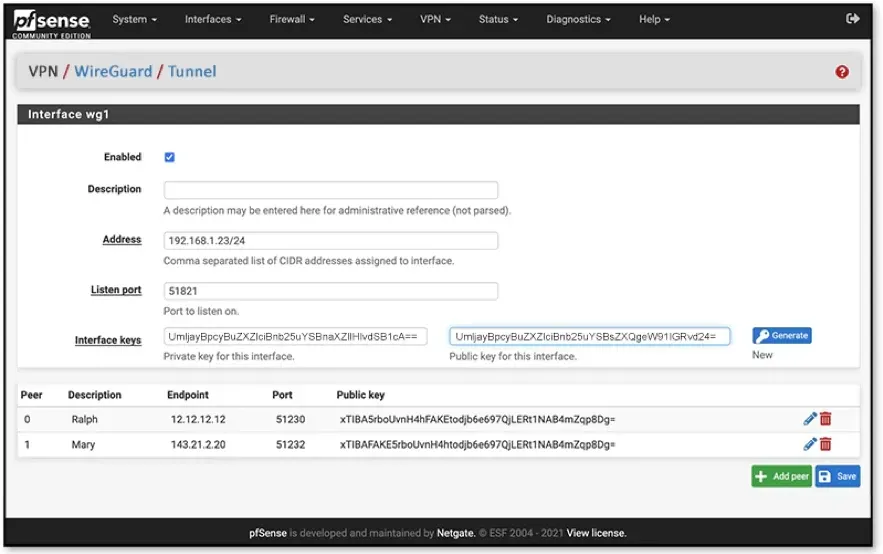Image resolution: width=883 pixels, height=554 pixels.
Task: Select endpoint 143.21.2.20
Action: coord(198,445)
